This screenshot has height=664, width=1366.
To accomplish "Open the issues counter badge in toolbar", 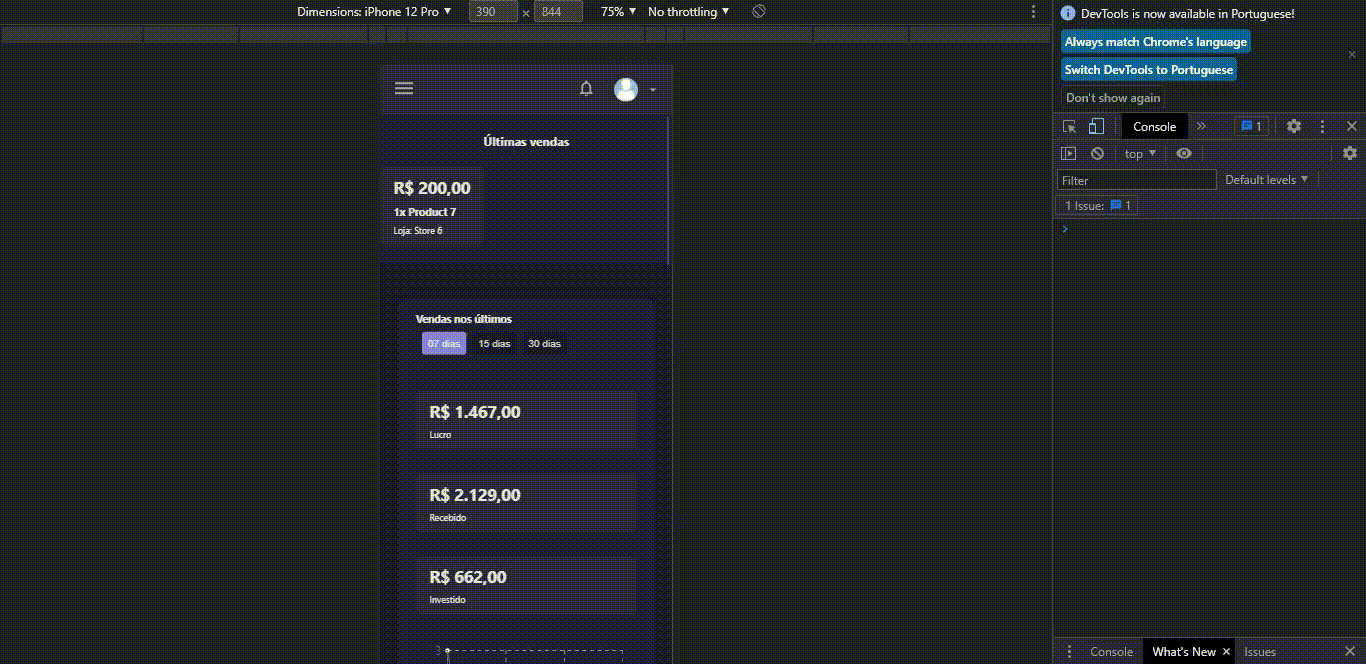I will (1252, 126).
